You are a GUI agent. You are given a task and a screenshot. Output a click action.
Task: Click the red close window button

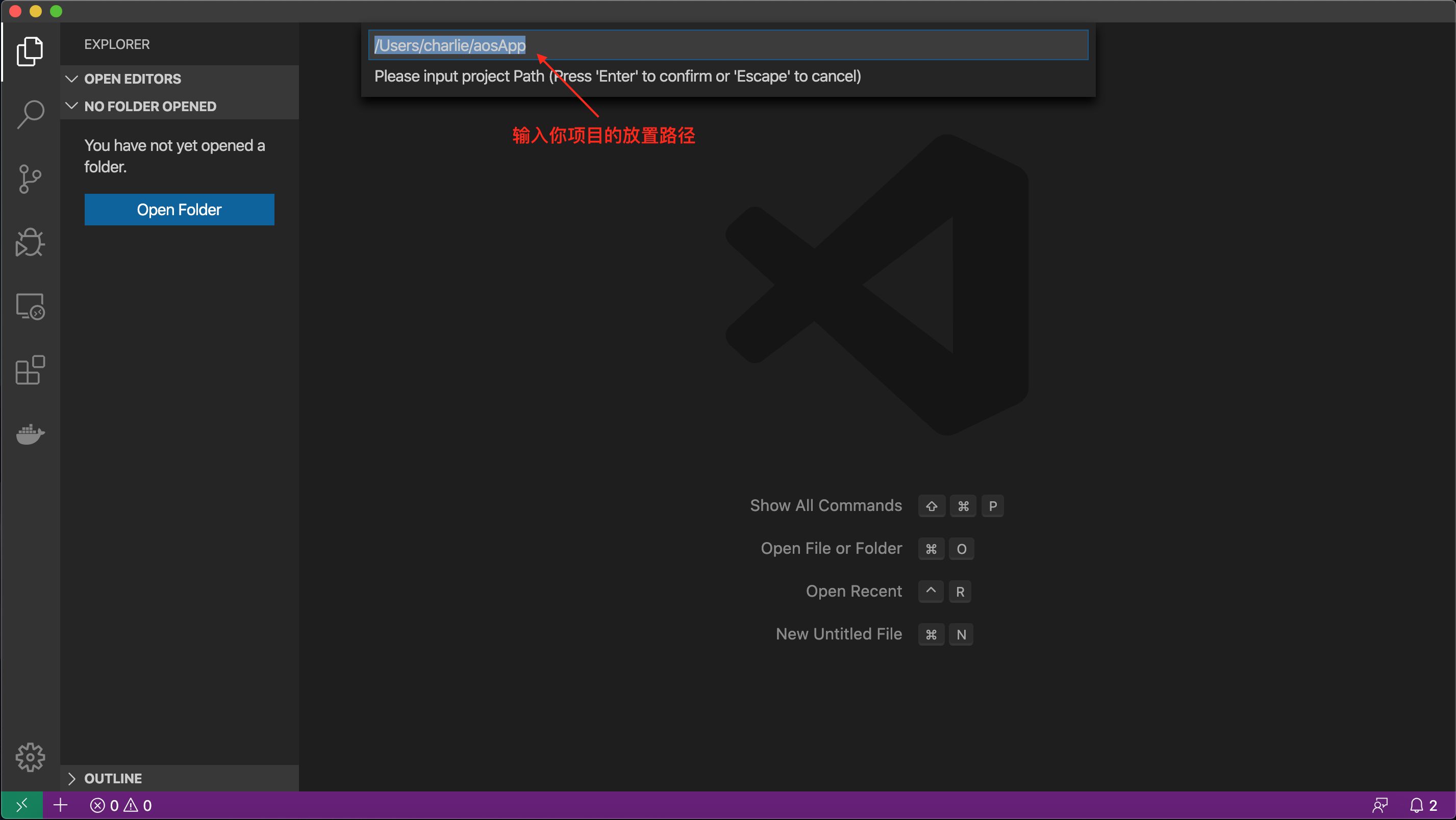[x=15, y=11]
